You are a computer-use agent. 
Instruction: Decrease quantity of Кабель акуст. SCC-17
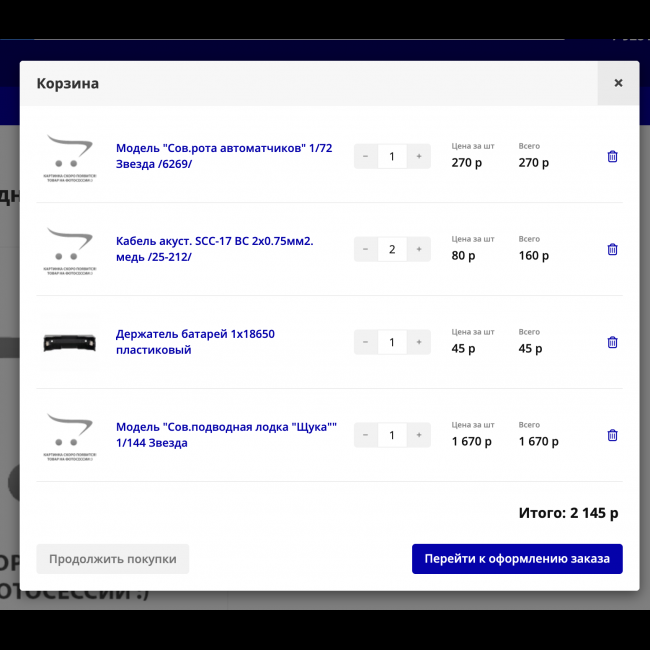click(x=365, y=249)
